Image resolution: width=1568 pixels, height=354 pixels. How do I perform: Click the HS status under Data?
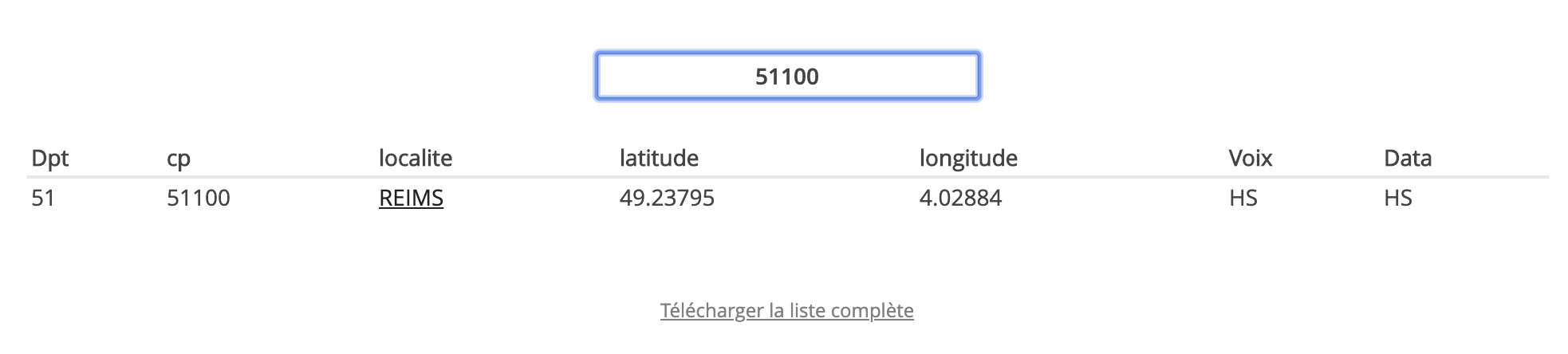(1397, 198)
